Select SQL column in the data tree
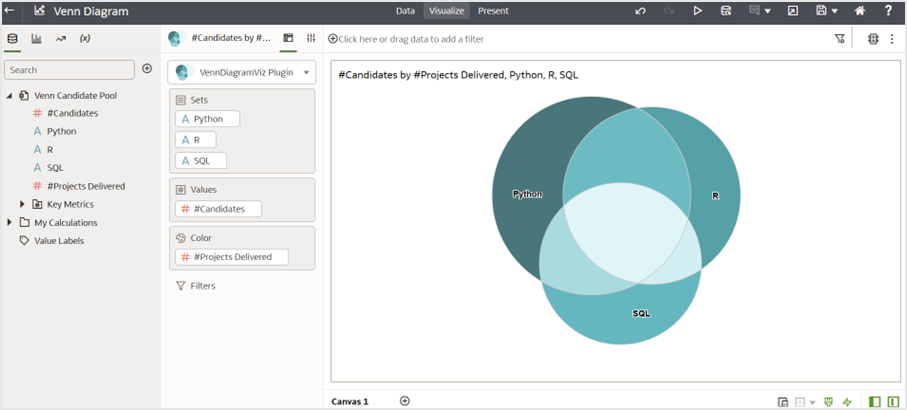The image size is (907, 410). (55, 168)
